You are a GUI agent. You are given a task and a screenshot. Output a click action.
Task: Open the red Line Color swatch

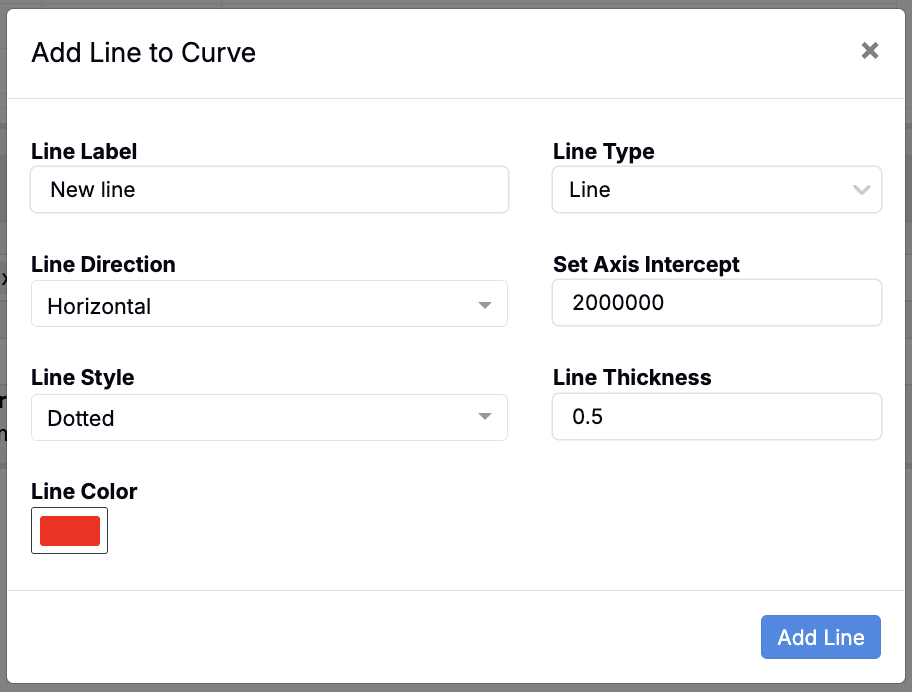click(x=70, y=531)
